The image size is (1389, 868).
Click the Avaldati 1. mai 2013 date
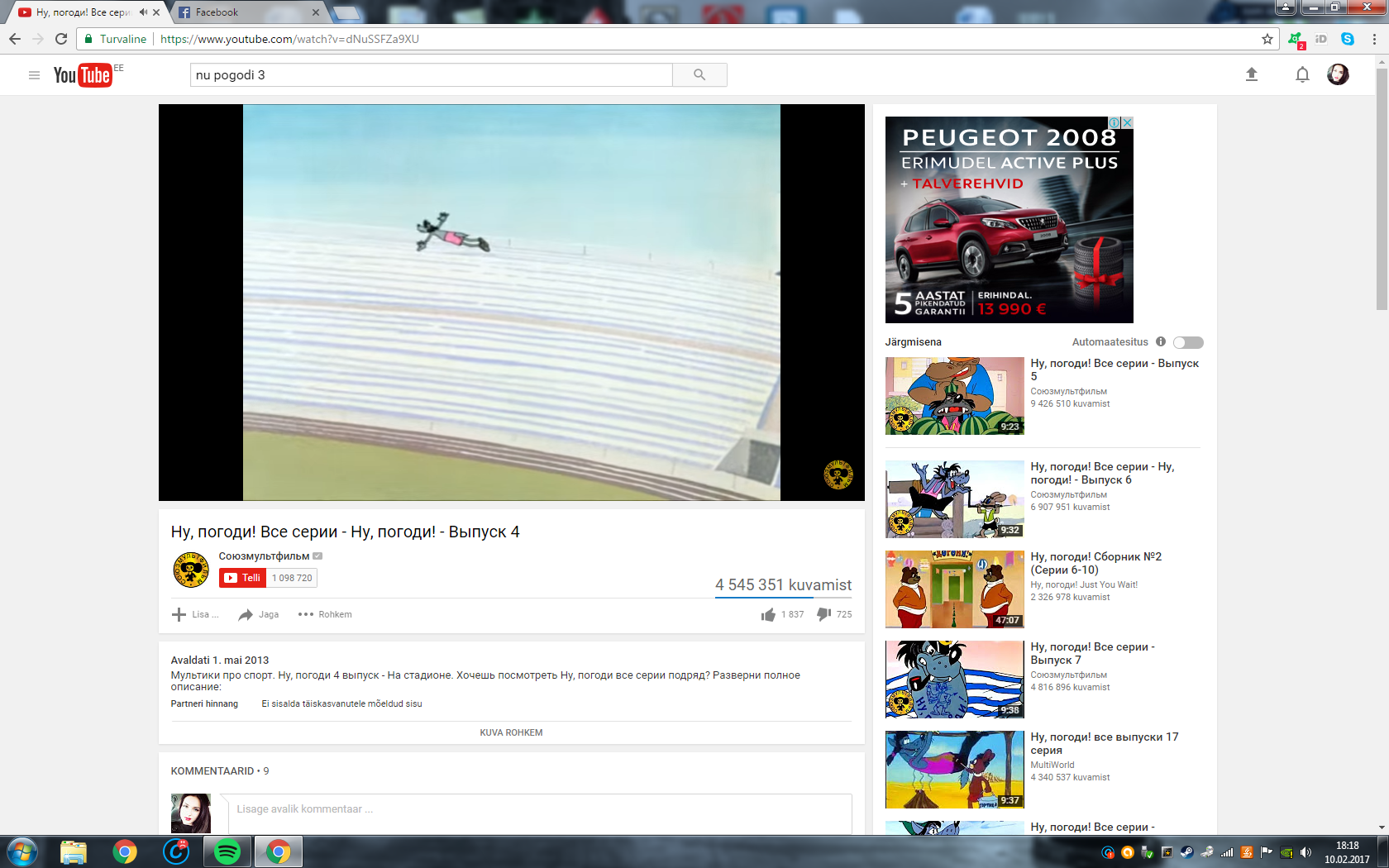click(220, 660)
